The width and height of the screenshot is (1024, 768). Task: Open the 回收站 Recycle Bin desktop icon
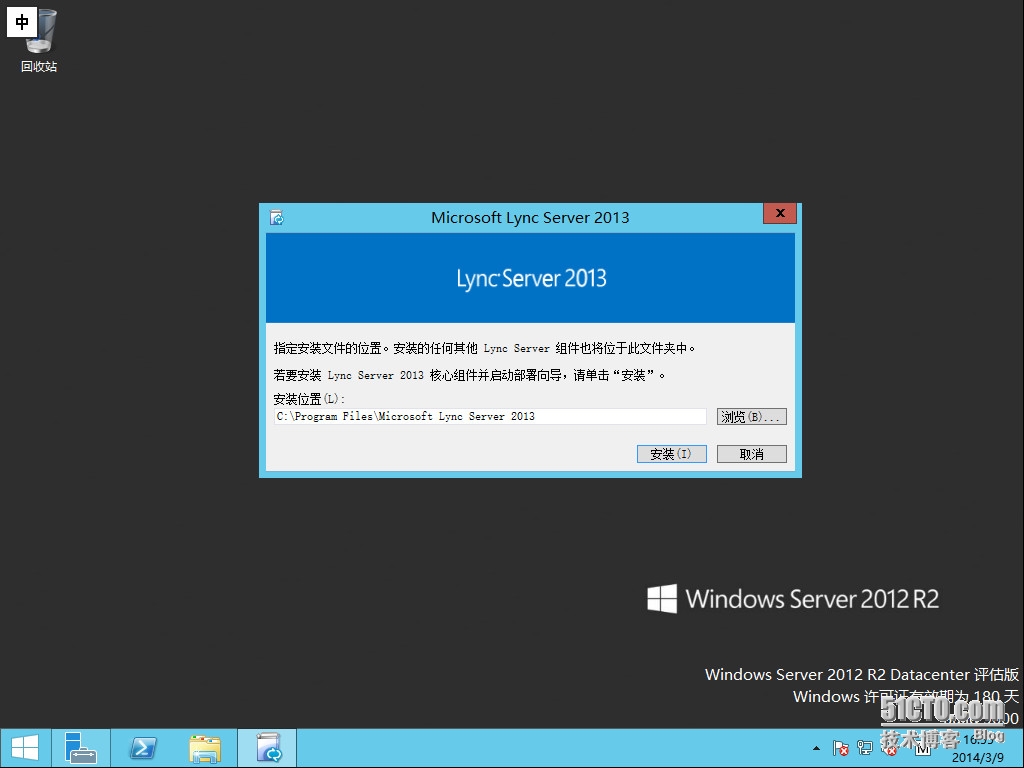click(x=39, y=40)
